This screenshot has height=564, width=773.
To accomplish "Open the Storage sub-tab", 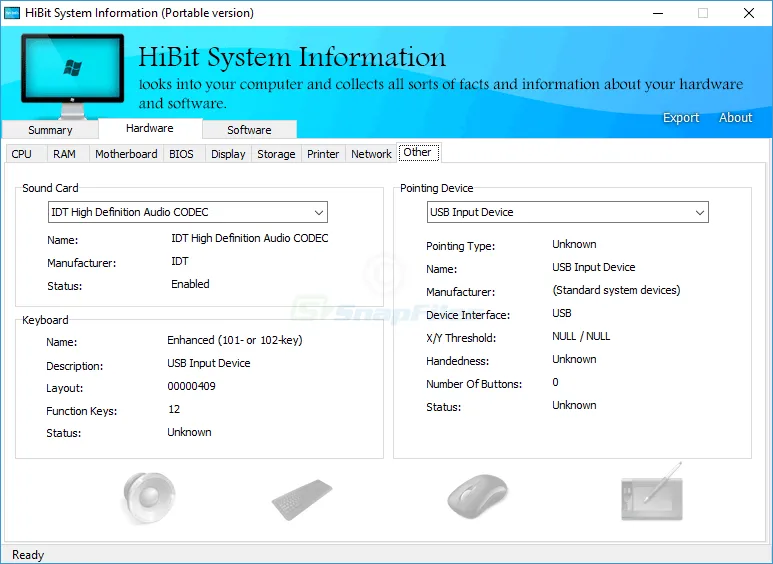I will (x=276, y=154).
